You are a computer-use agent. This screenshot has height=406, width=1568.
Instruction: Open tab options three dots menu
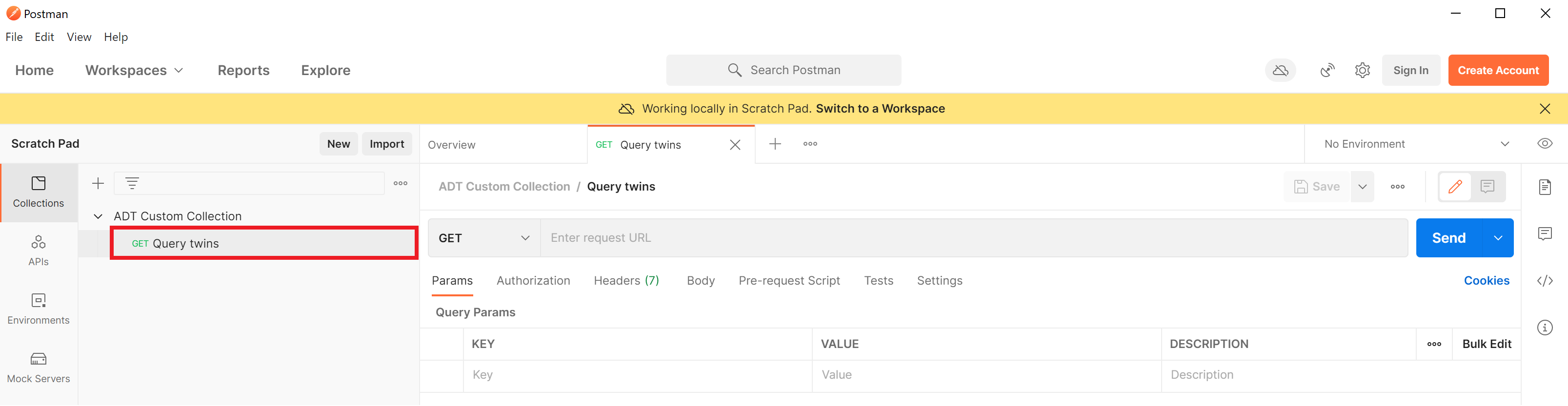coord(810,144)
